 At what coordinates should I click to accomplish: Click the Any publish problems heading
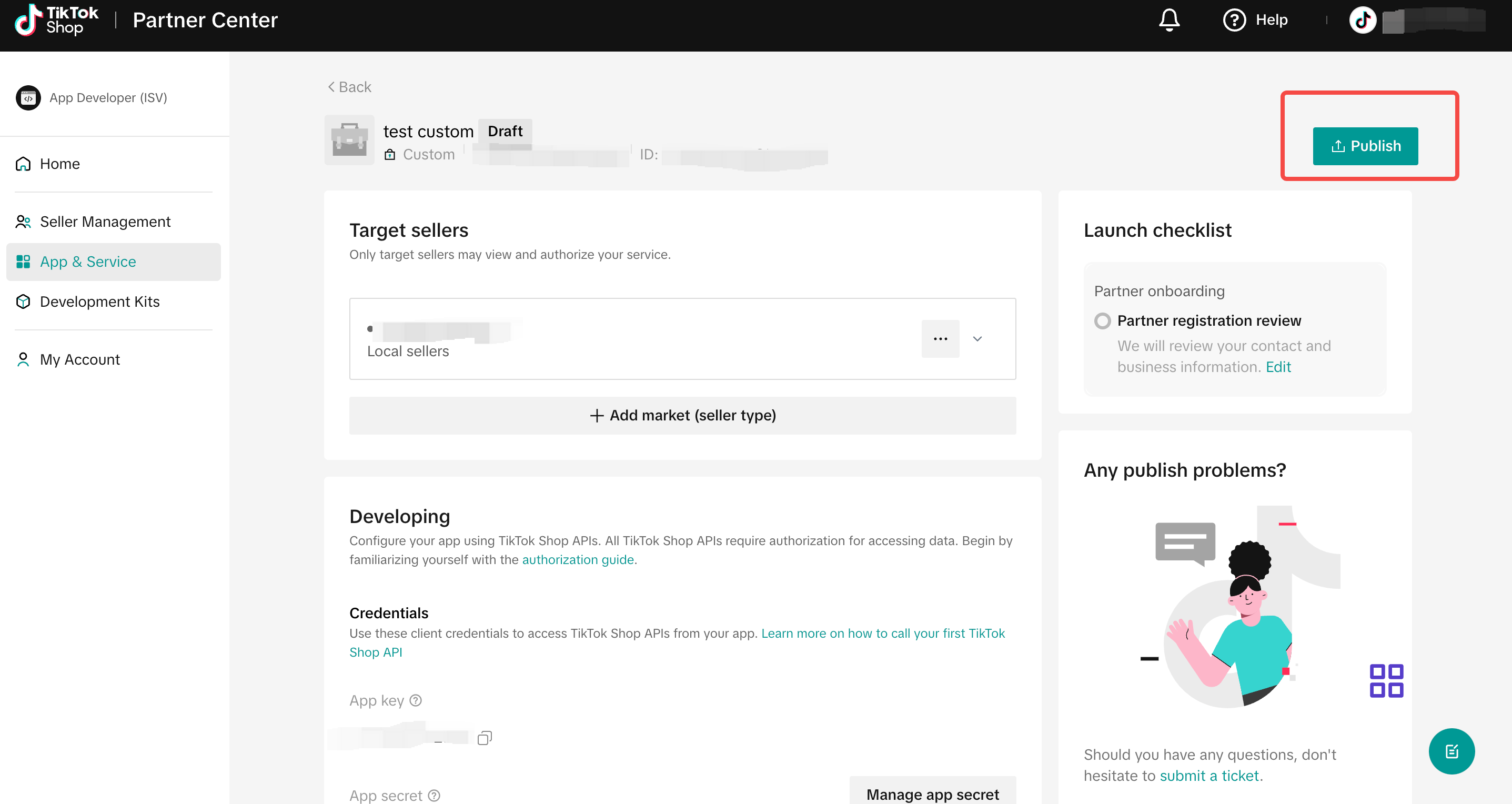(1184, 469)
